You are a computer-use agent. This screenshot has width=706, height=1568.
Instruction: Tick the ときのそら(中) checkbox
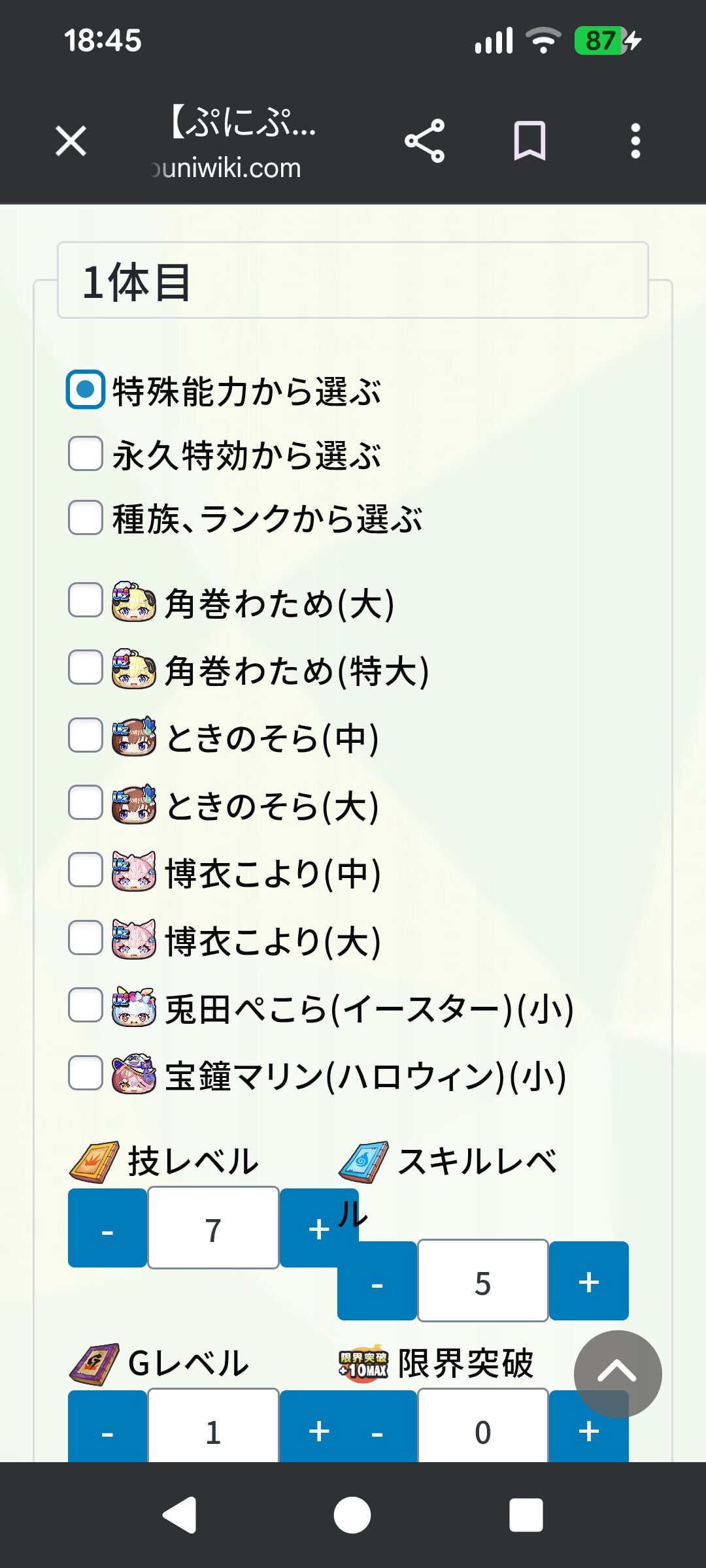[86, 735]
